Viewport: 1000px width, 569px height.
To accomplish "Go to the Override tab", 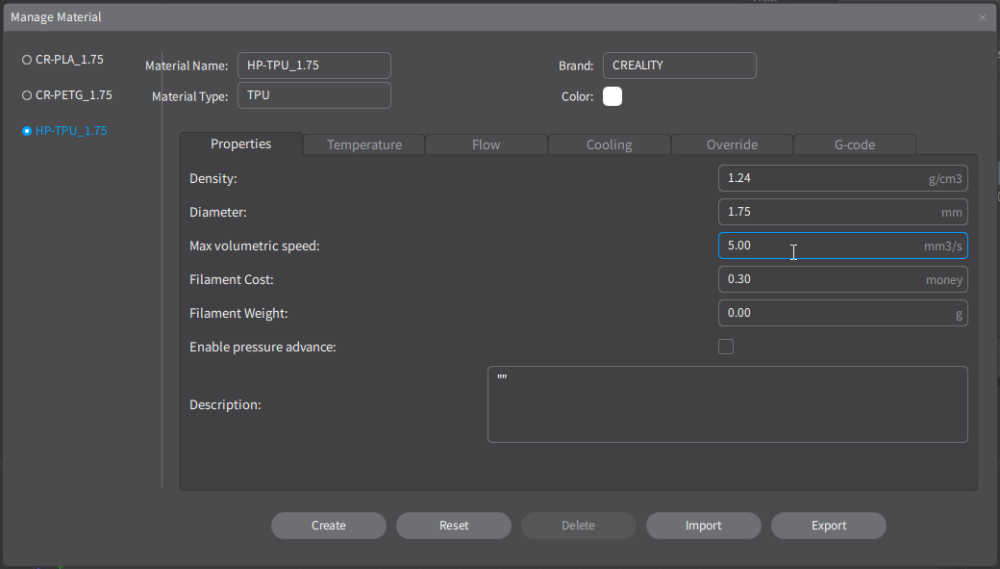I will (732, 145).
